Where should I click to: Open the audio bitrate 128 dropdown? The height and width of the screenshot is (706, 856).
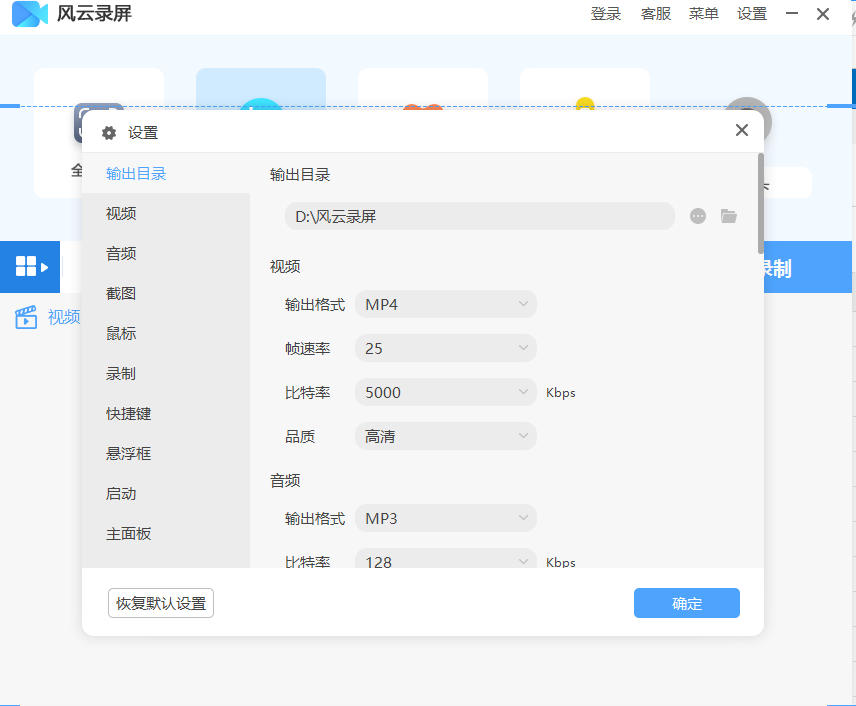445,559
